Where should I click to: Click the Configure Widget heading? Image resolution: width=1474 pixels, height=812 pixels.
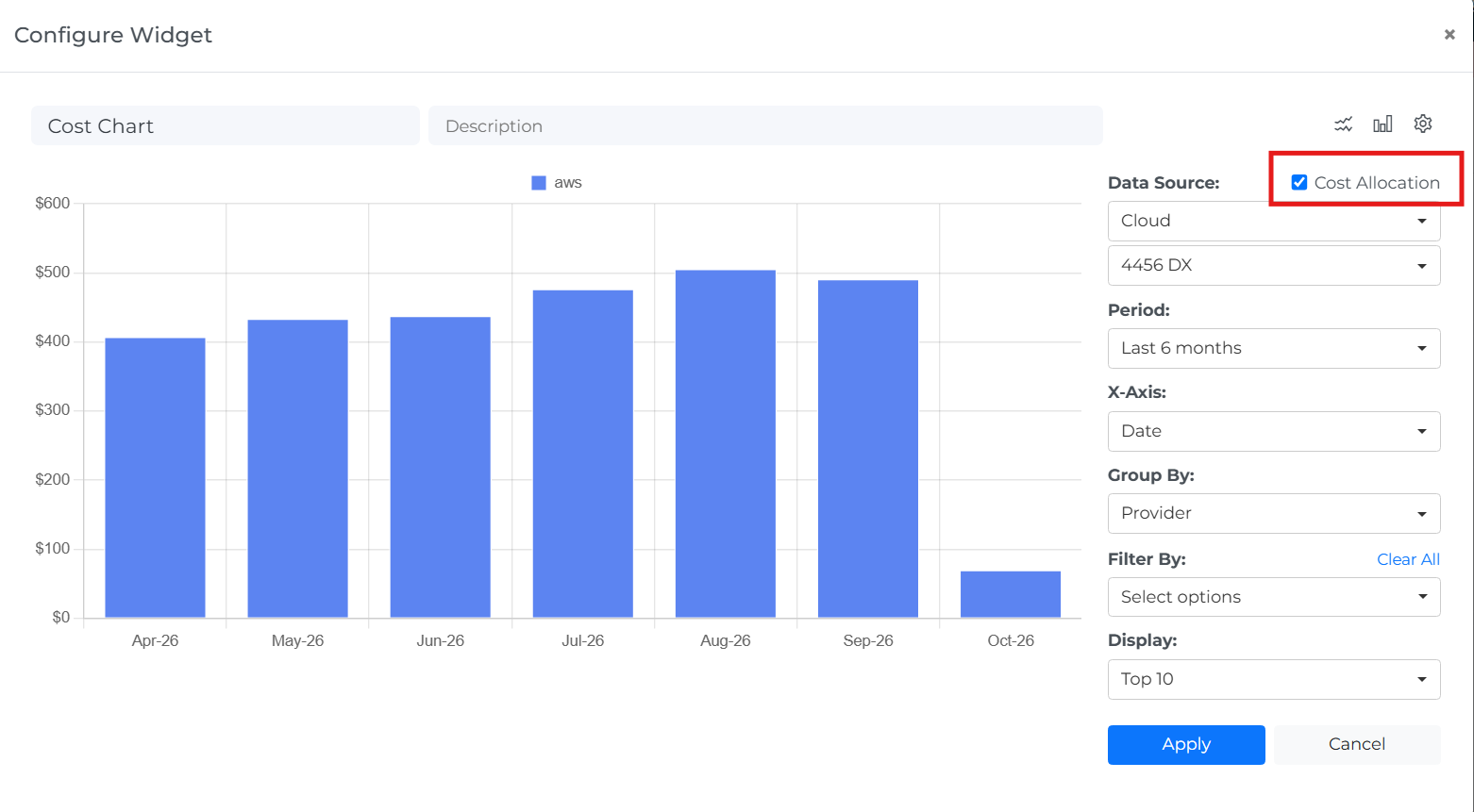click(x=113, y=35)
